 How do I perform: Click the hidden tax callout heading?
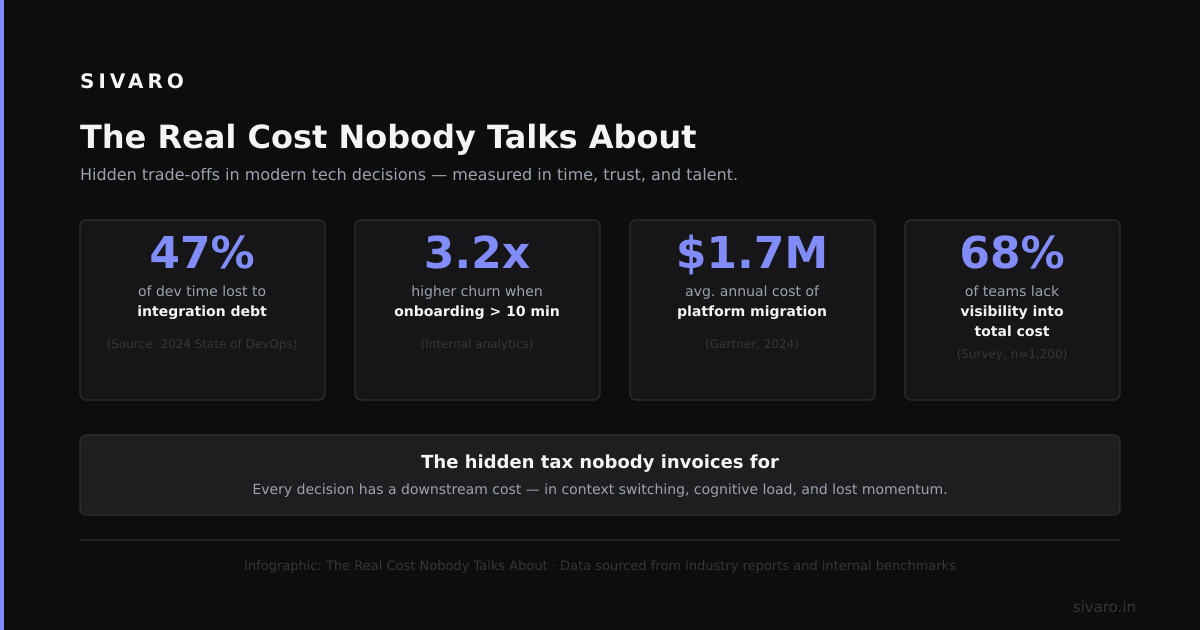click(600, 462)
